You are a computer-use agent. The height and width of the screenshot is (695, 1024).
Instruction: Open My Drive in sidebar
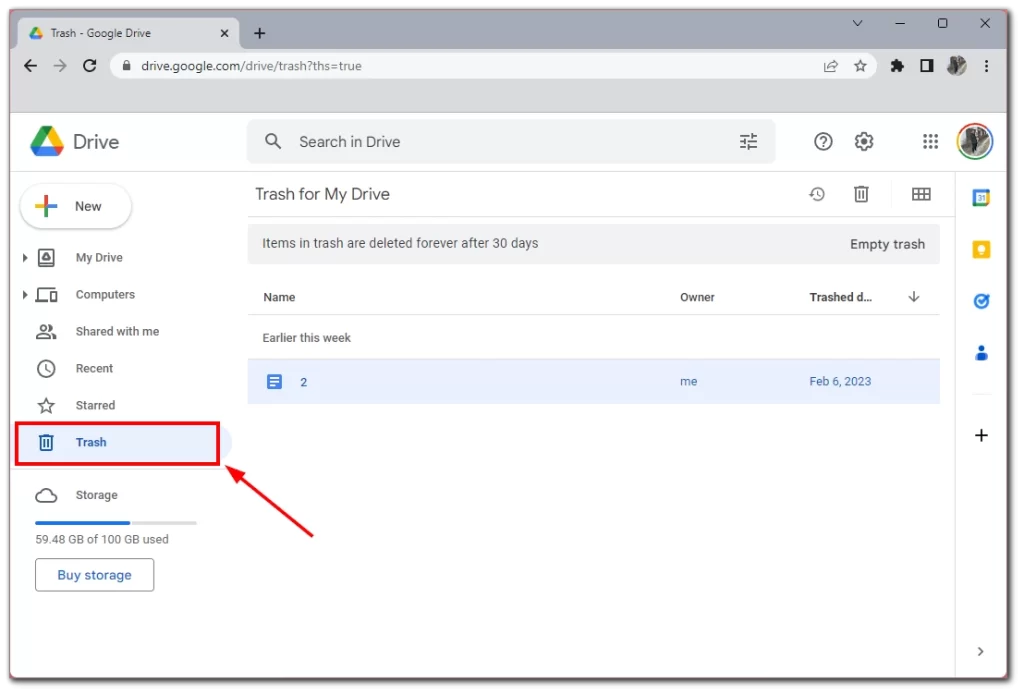pyautogui.click(x=99, y=257)
